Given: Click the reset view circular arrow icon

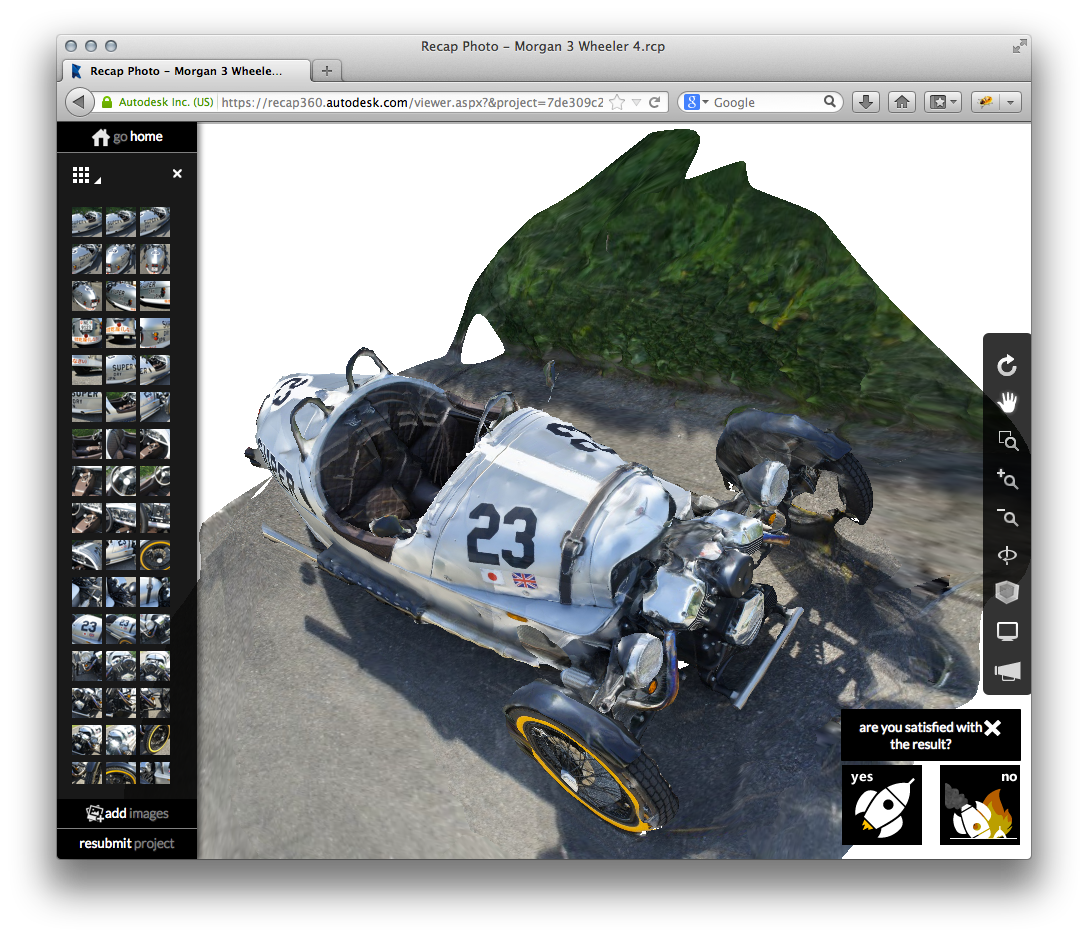Looking at the screenshot, I should 1007,366.
